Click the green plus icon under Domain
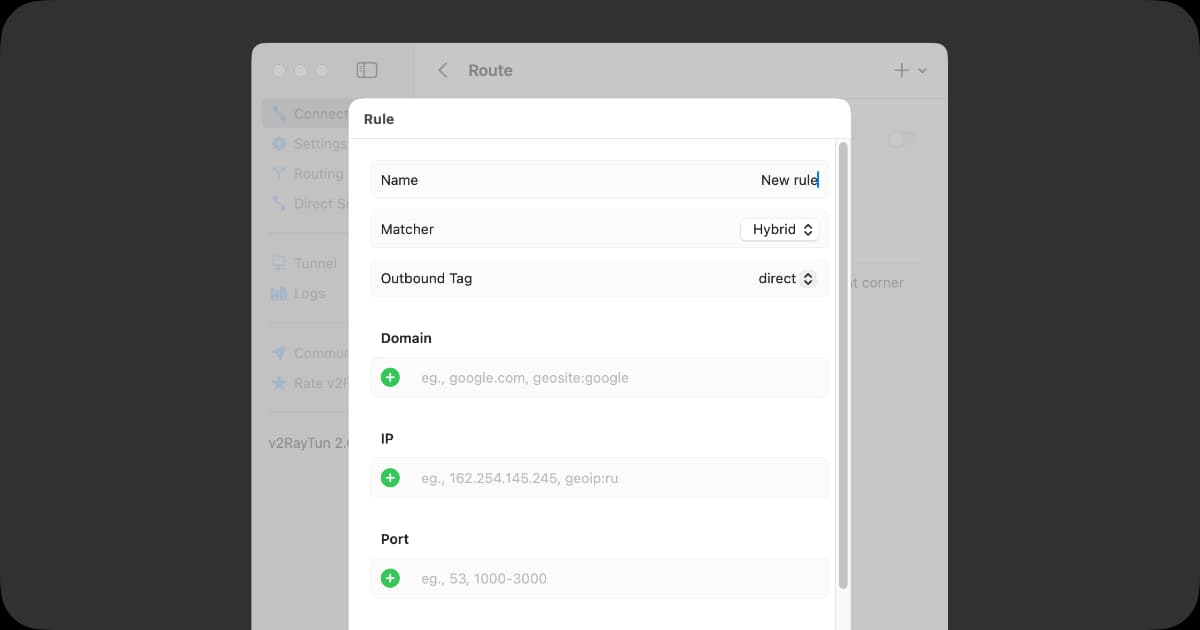 (390, 378)
